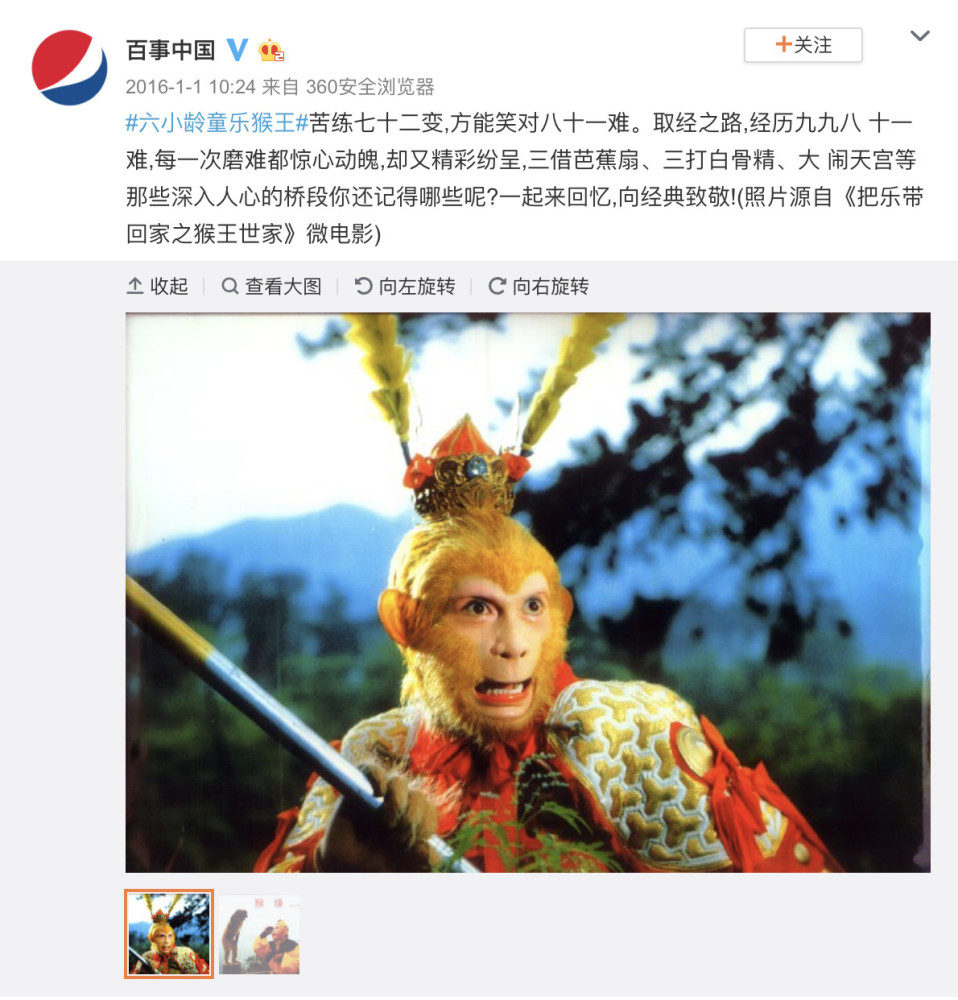Click the collapse arrow icon beside 收起
This screenshot has height=1000, width=958.
[x=135, y=286]
